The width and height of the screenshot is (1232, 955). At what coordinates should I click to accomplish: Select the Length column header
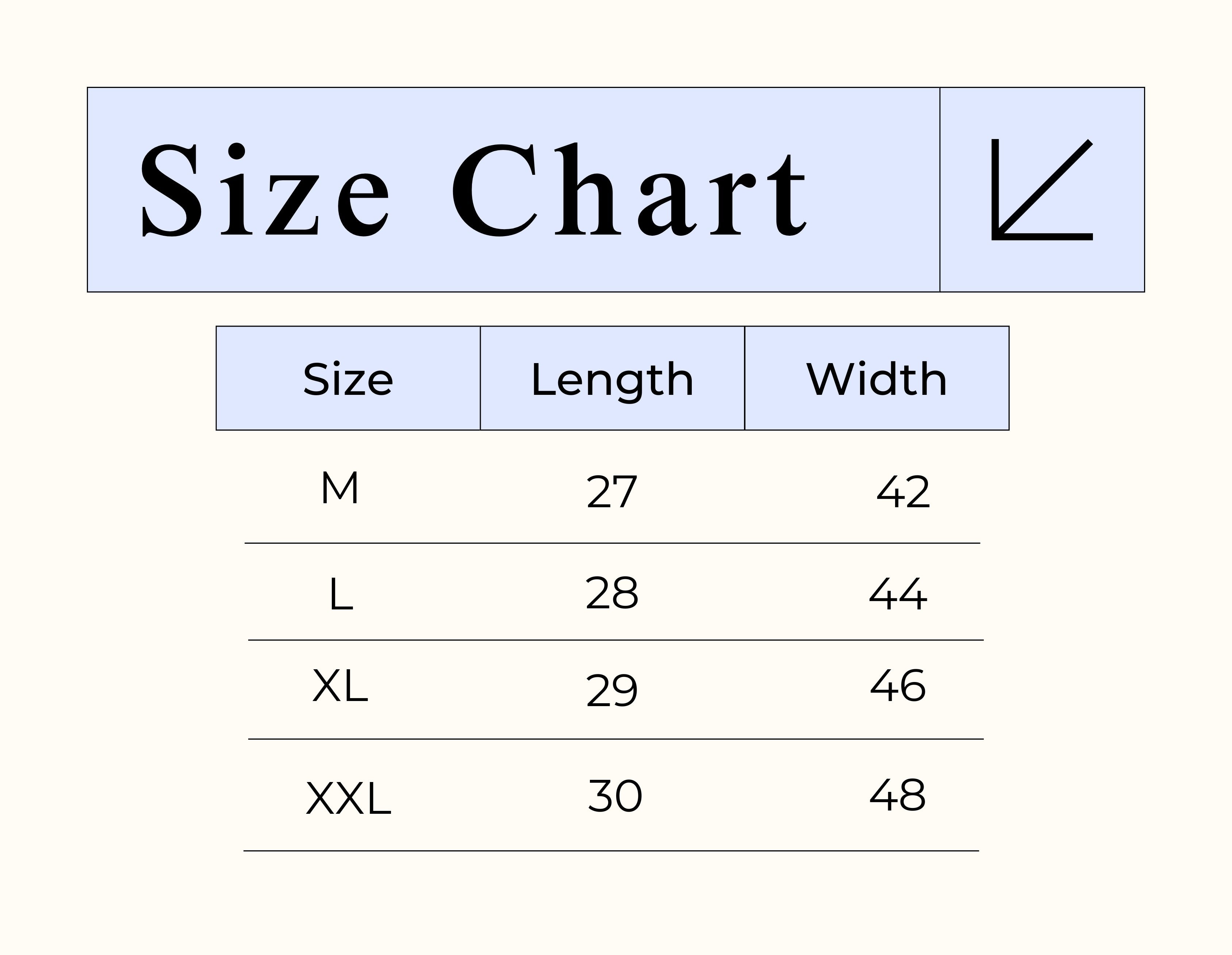[612, 379]
